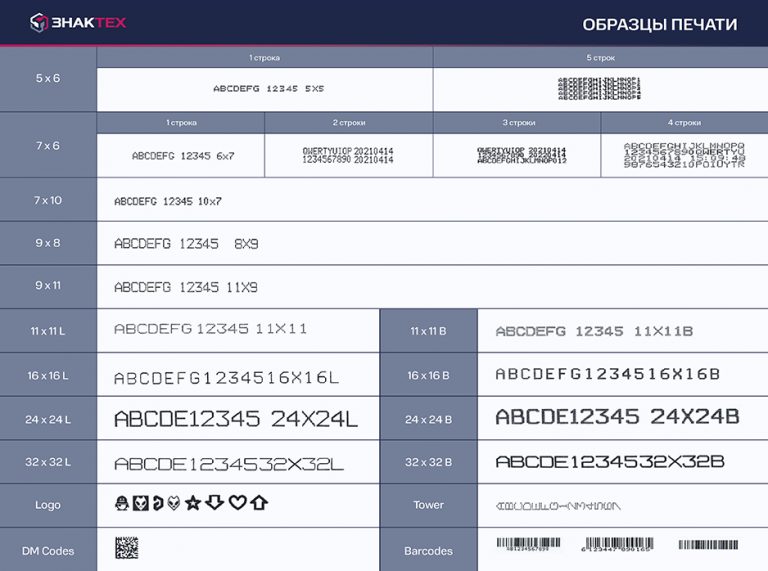
Task: Click the 'ABCDEFG 12345 11X11B' bold sample
Action: 594,332
